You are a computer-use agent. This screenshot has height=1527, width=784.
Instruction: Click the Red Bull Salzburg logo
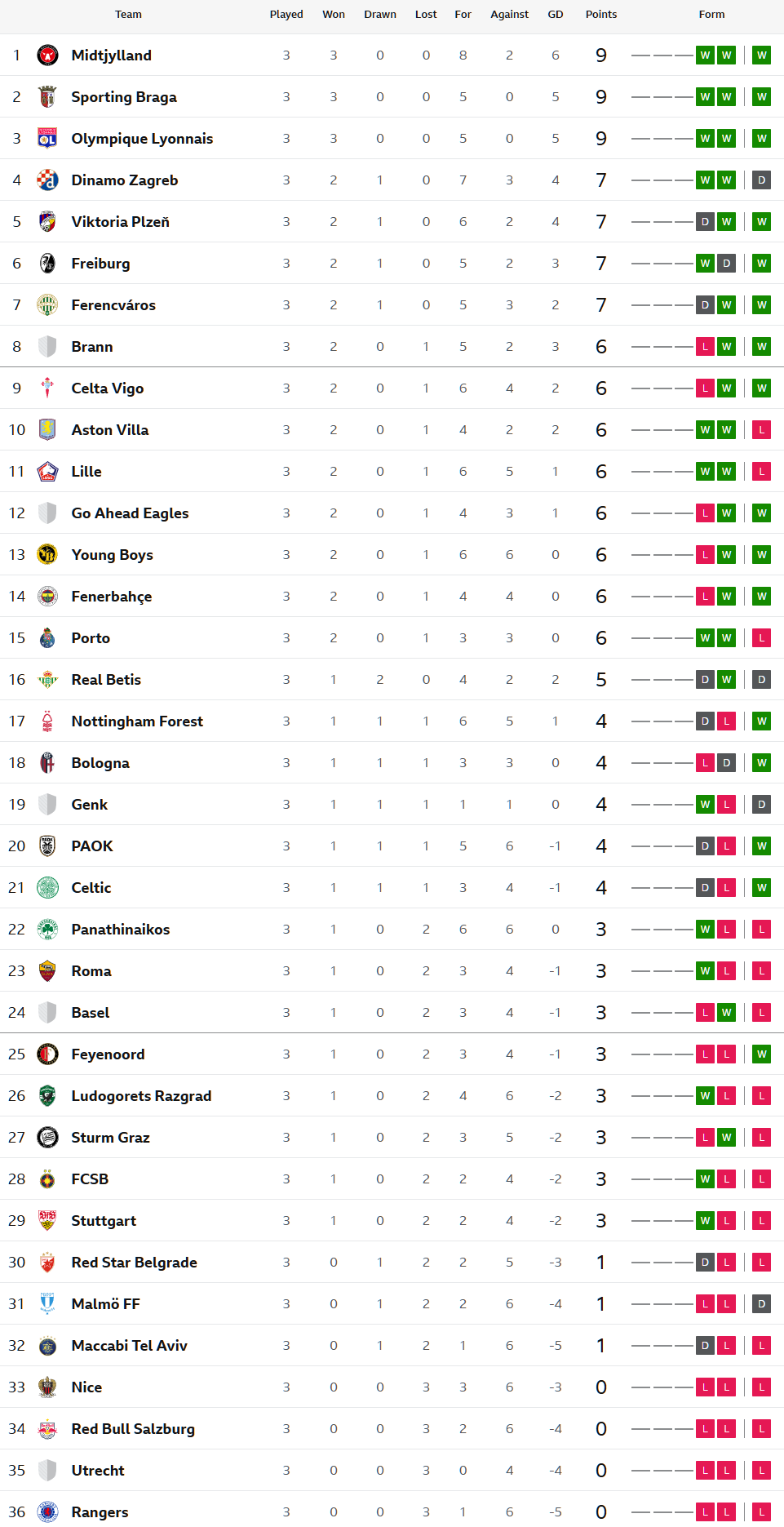pyautogui.click(x=47, y=1429)
